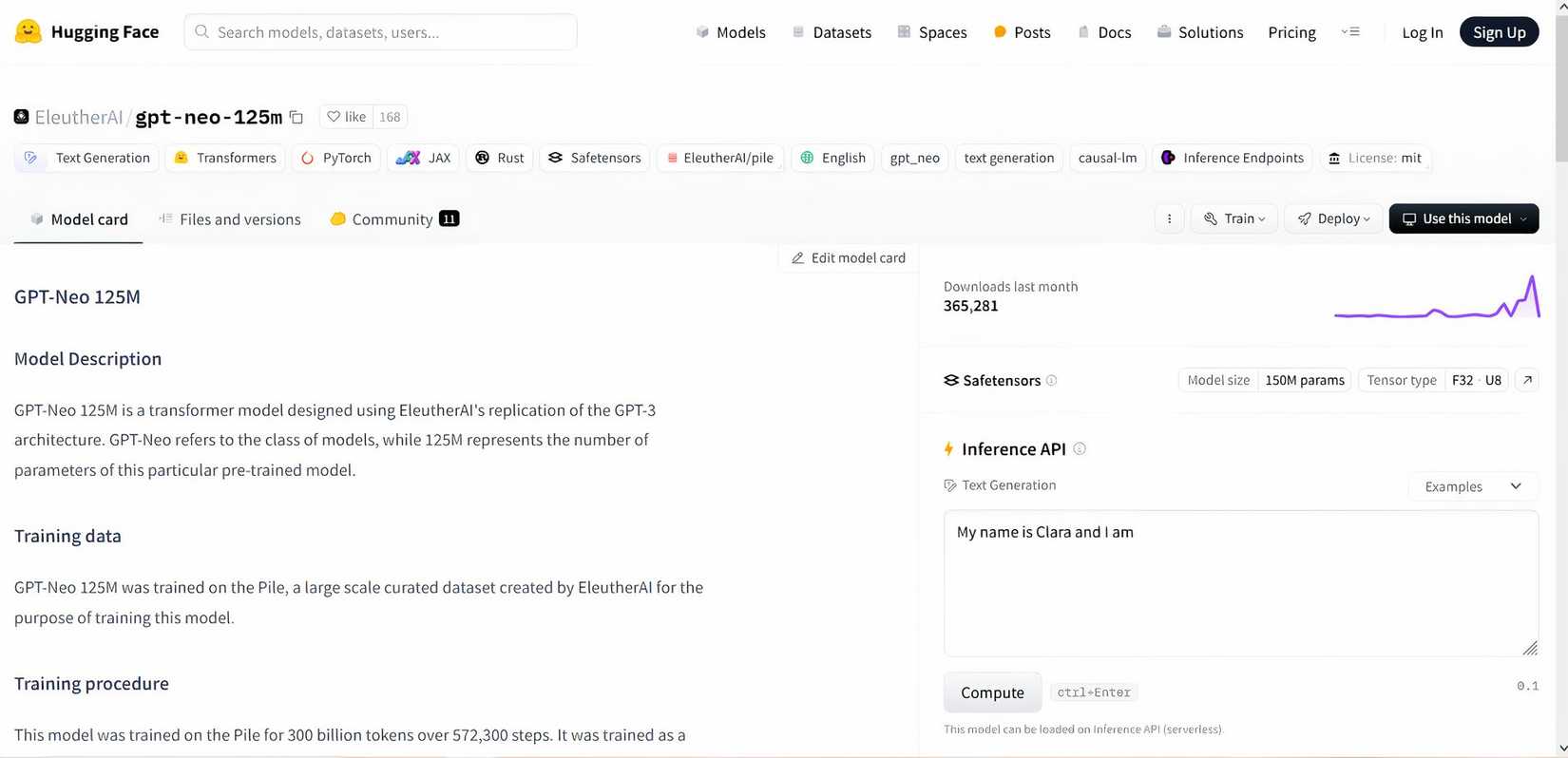
Task: Click Edit model card link
Action: pyautogui.click(x=849, y=258)
